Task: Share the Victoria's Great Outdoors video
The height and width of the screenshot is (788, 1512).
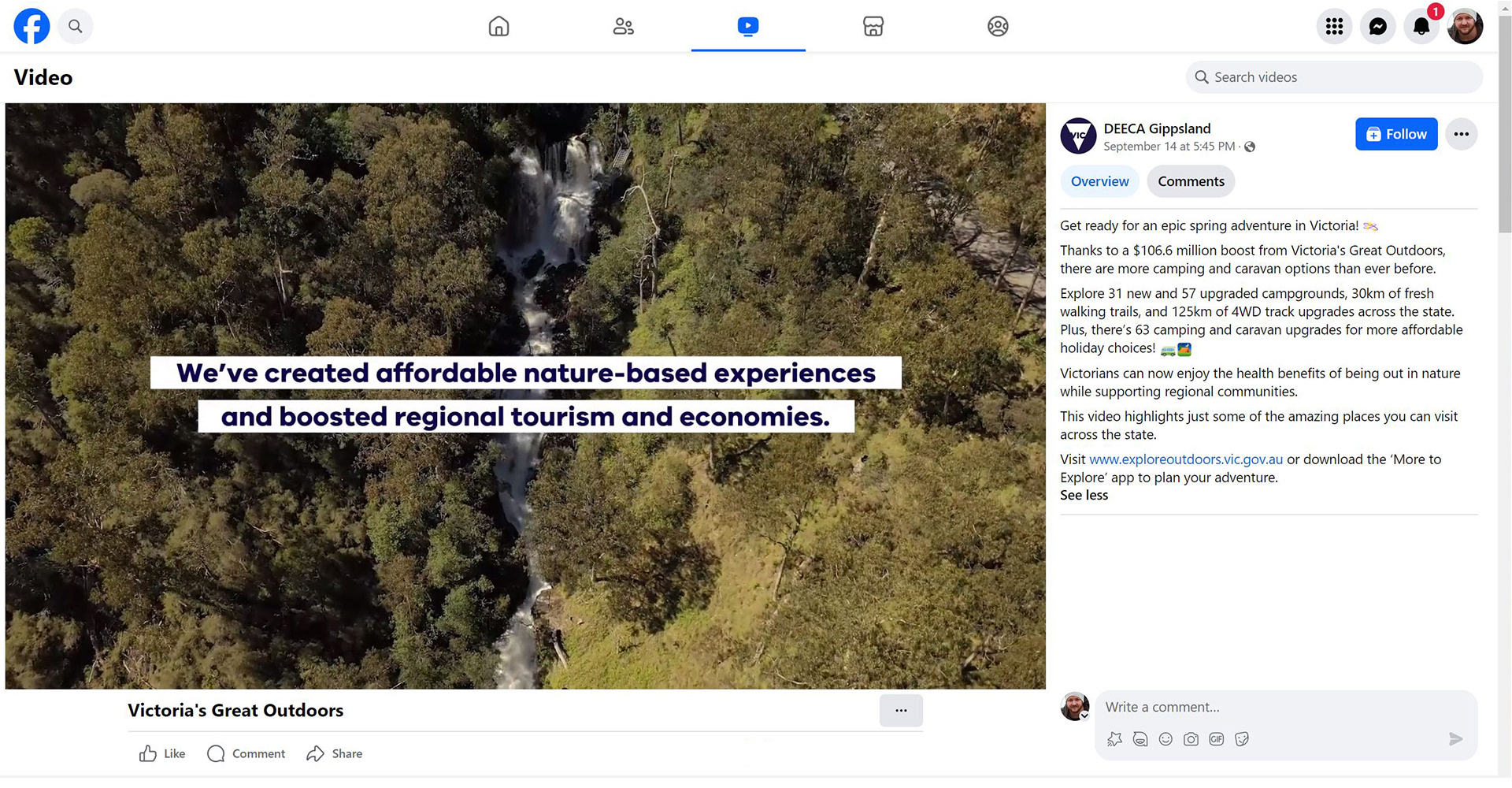Action: (335, 754)
